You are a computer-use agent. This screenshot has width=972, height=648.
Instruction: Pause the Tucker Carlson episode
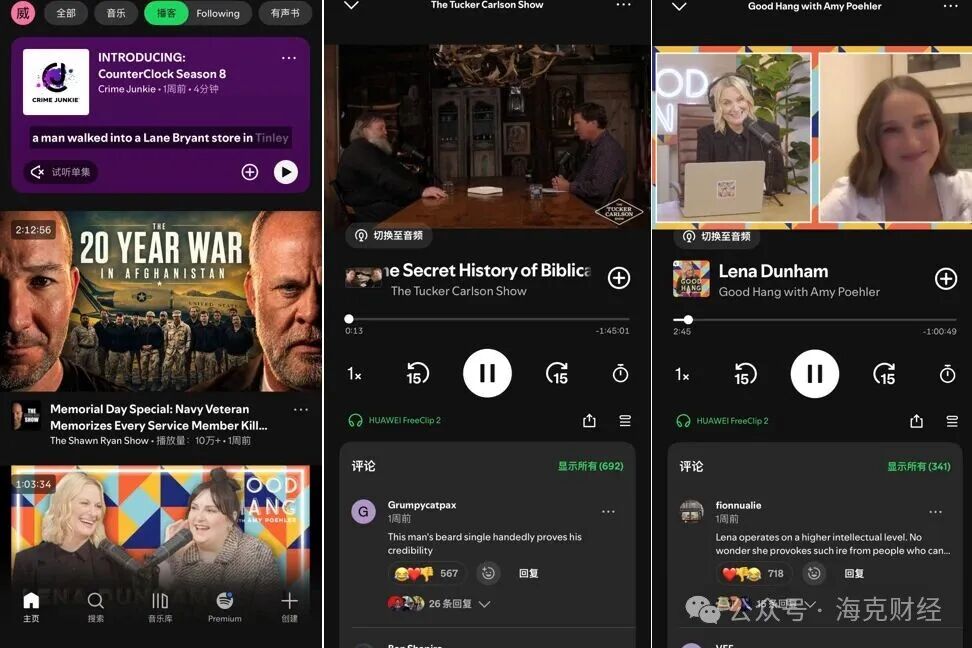tap(487, 373)
